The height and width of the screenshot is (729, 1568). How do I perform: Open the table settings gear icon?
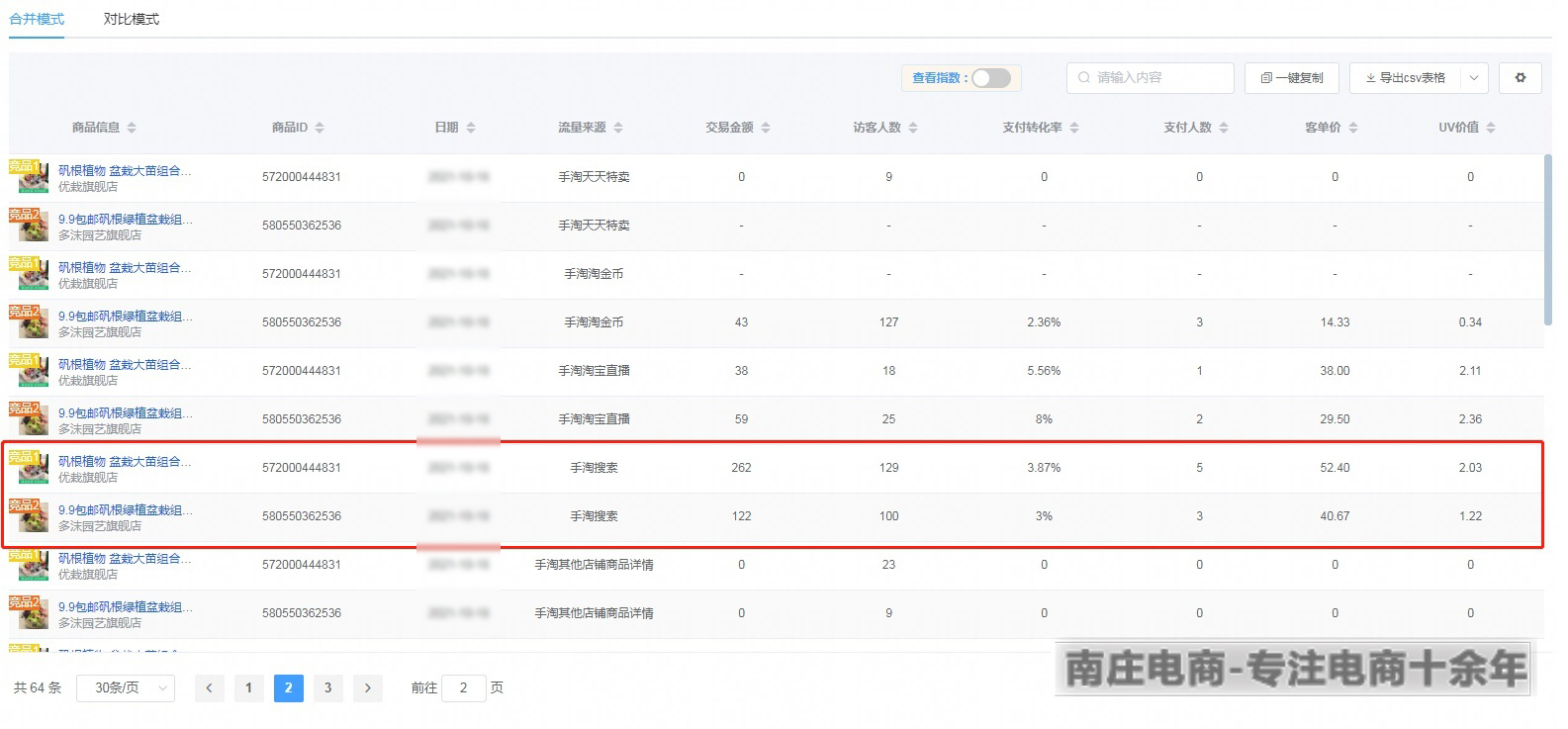1521,78
